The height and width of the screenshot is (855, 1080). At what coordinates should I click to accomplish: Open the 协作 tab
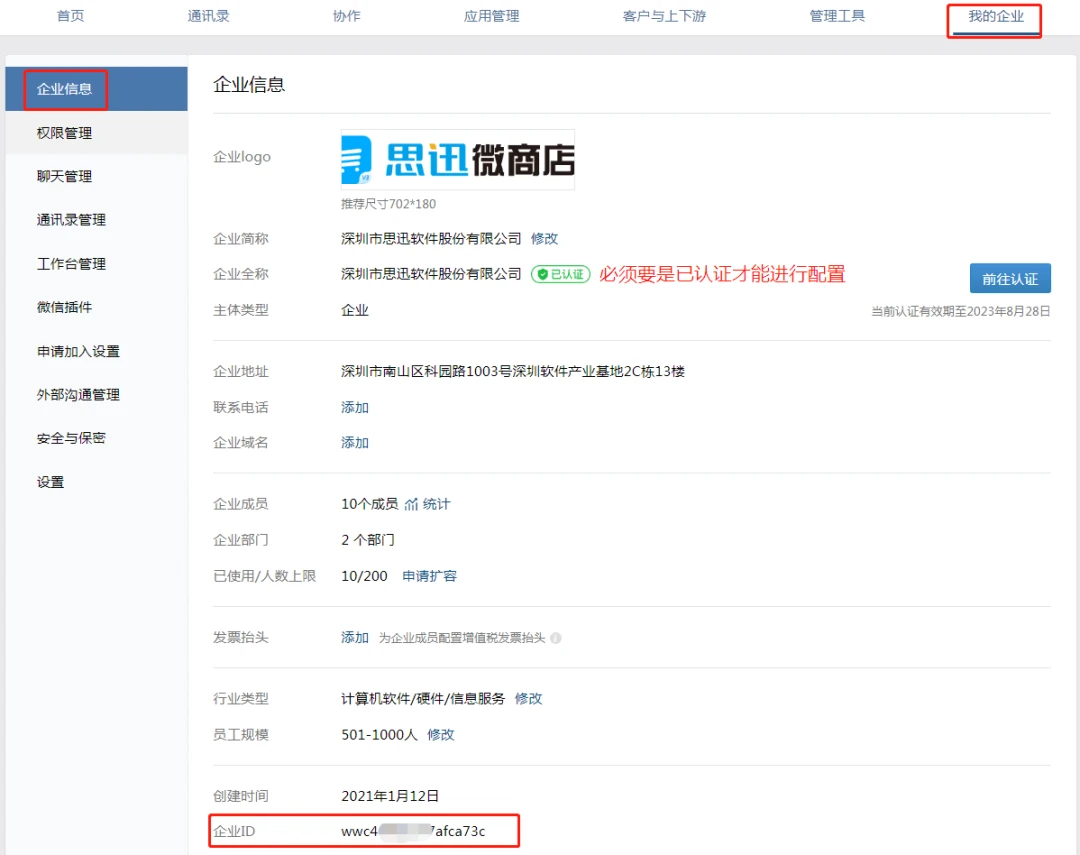pyautogui.click(x=346, y=16)
